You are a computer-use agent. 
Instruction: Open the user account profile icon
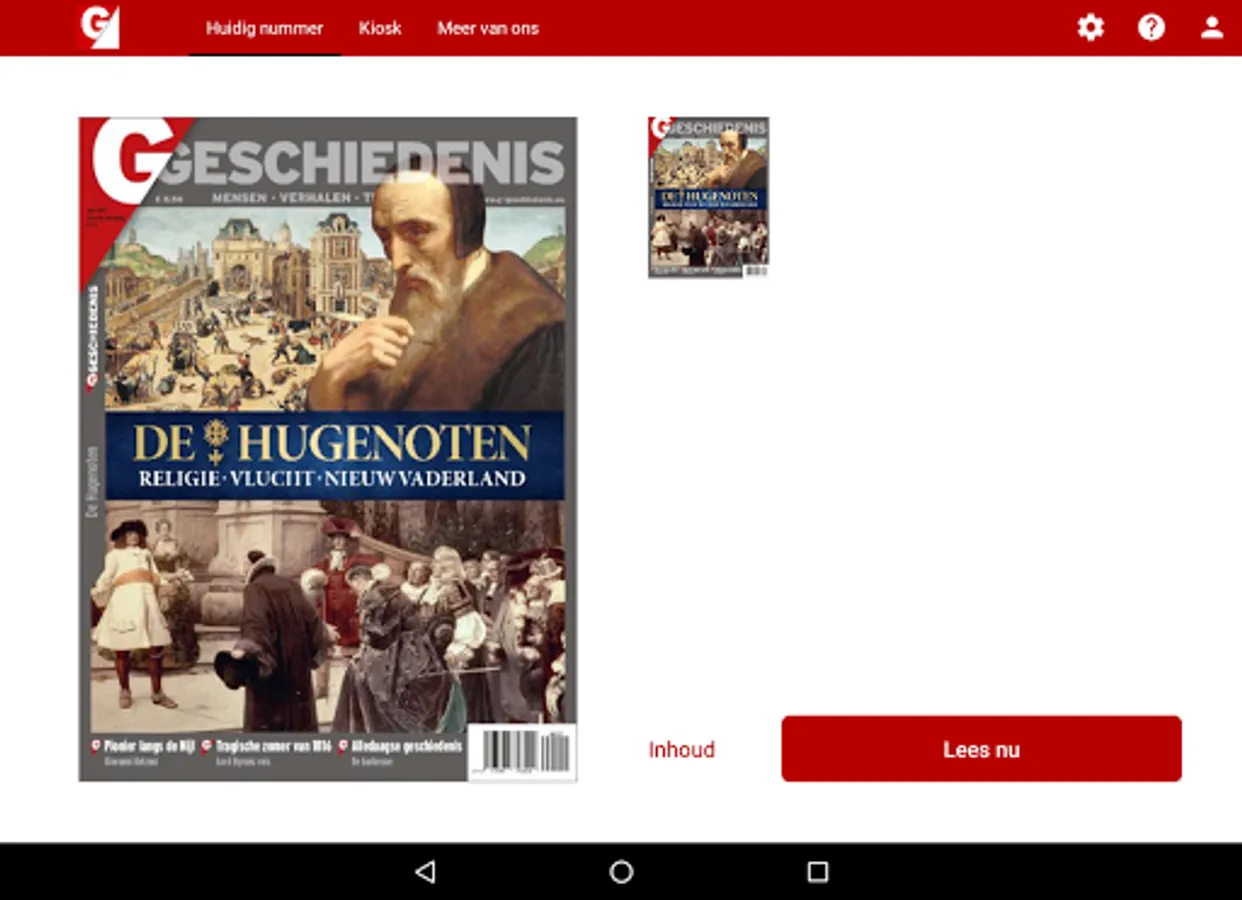pyautogui.click(x=1212, y=27)
